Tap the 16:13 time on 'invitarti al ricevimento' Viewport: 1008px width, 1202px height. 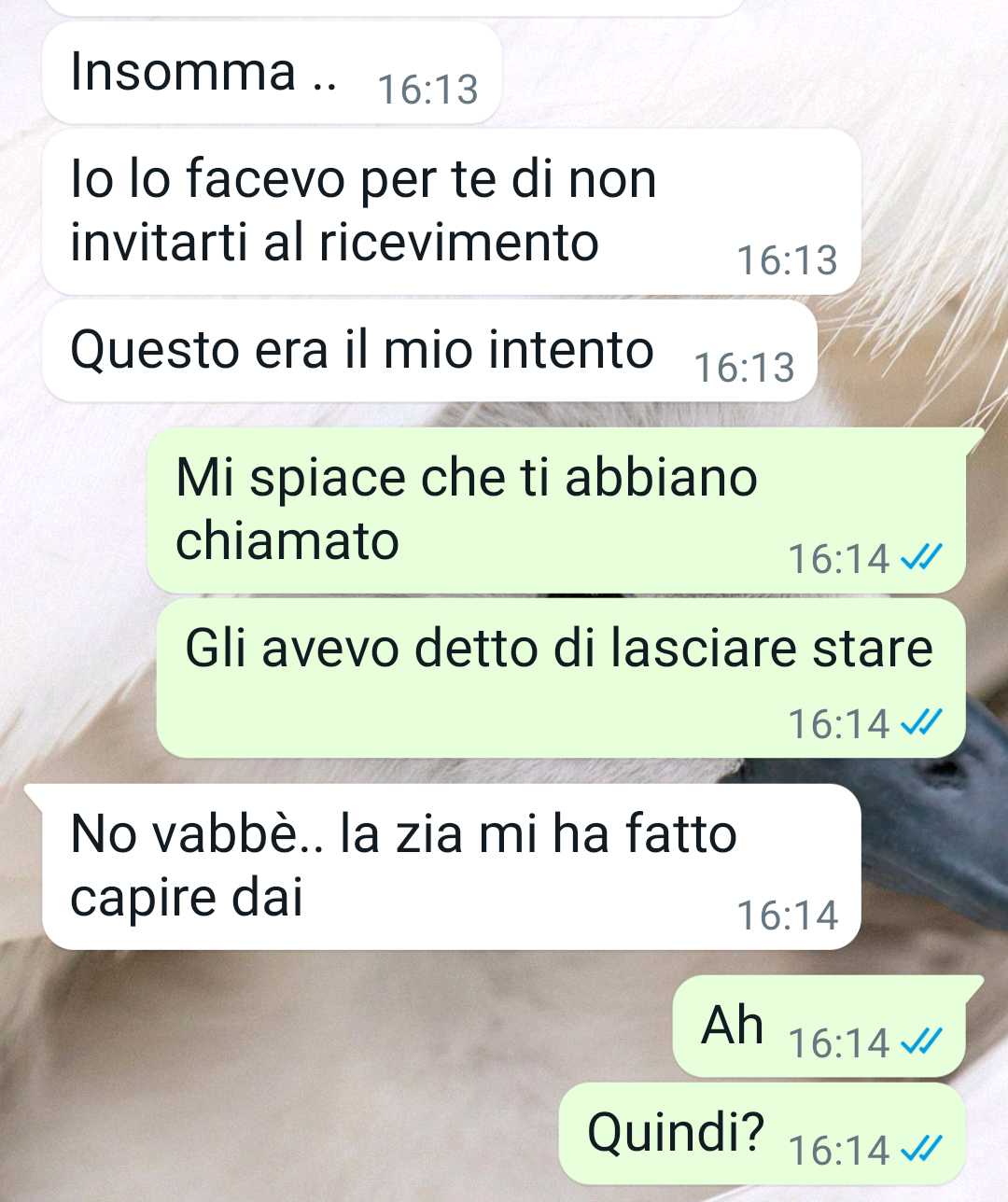coord(788,260)
